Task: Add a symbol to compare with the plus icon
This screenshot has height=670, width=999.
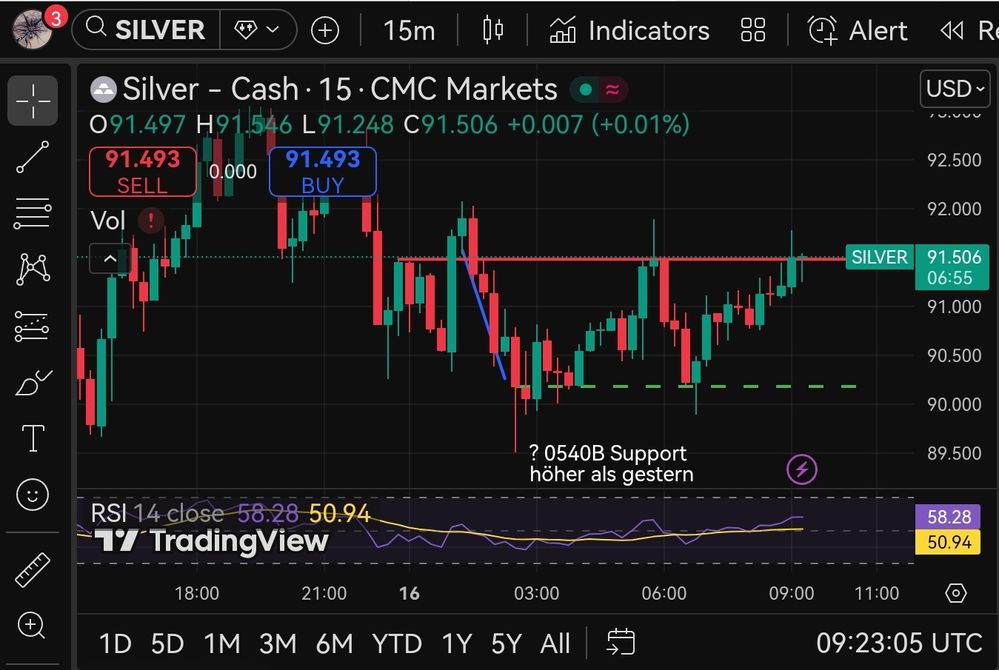Action: pyautogui.click(x=325, y=30)
